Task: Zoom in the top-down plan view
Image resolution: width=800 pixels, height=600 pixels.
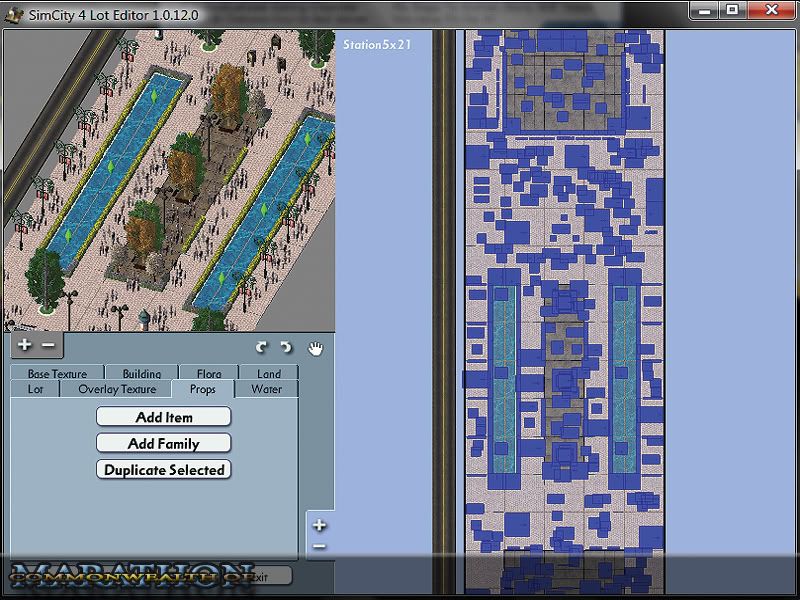Action: 319,525
